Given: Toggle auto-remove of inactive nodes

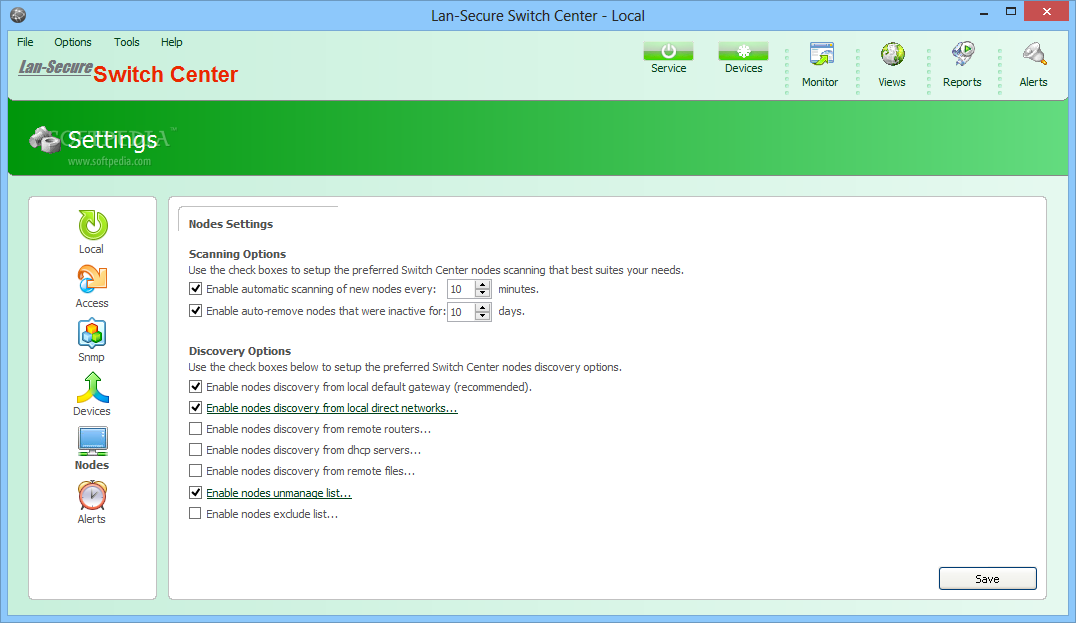Looking at the screenshot, I should click(x=196, y=311).
